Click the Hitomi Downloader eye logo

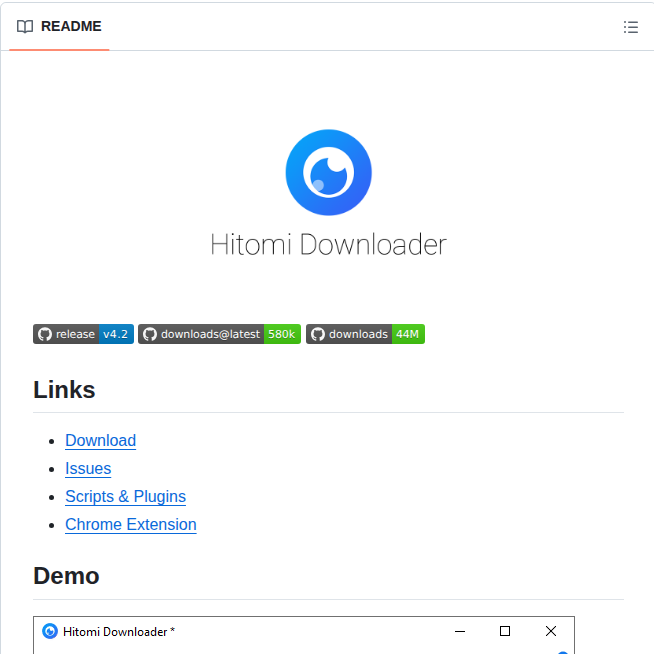(328, 172)
